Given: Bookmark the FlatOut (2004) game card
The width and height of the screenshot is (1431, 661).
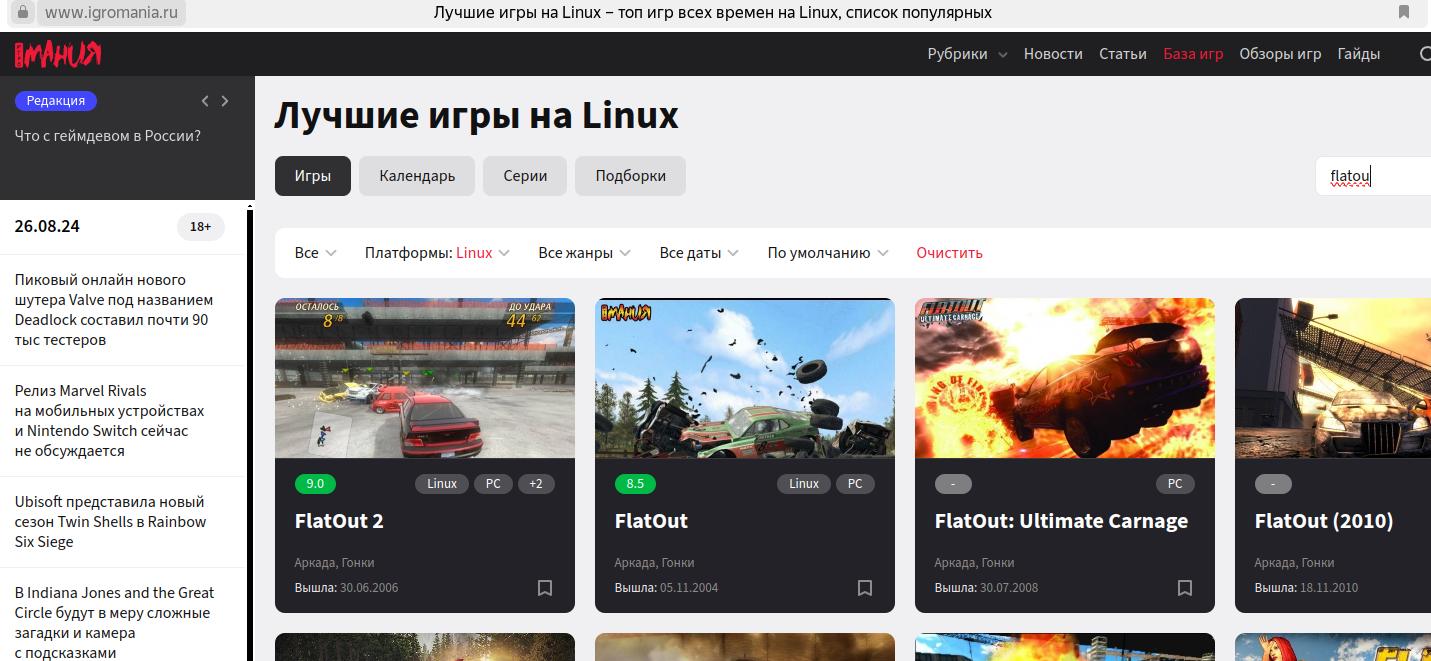Looking at the screenshot, I should coord(865,588).
